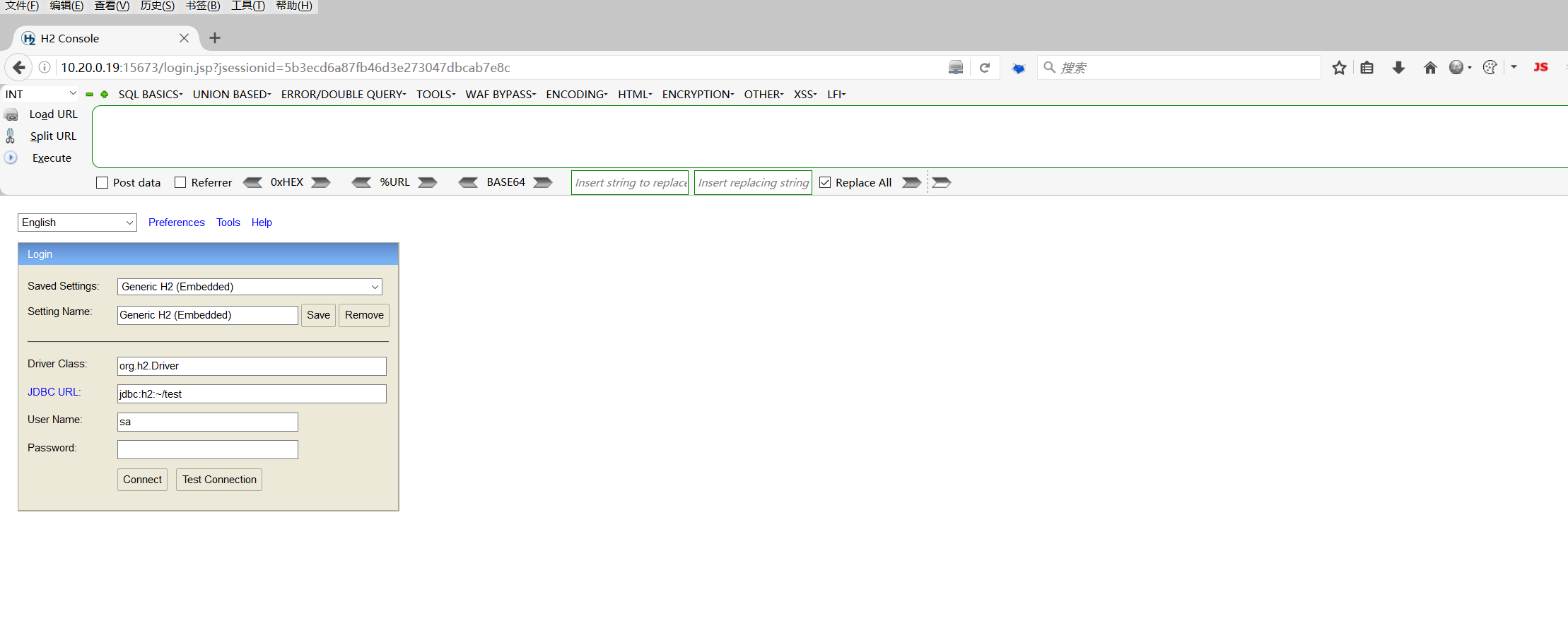Open the ENCRYPTION HackBar menu
1568x628 pixels.
tap(698, 94)
